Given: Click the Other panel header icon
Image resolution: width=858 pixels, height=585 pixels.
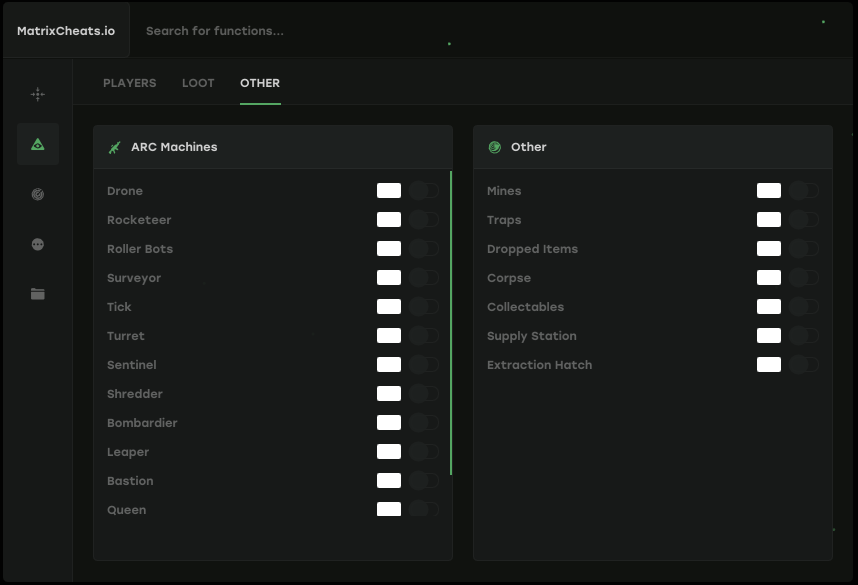Looking at the screenshot, I should (494, 147).
